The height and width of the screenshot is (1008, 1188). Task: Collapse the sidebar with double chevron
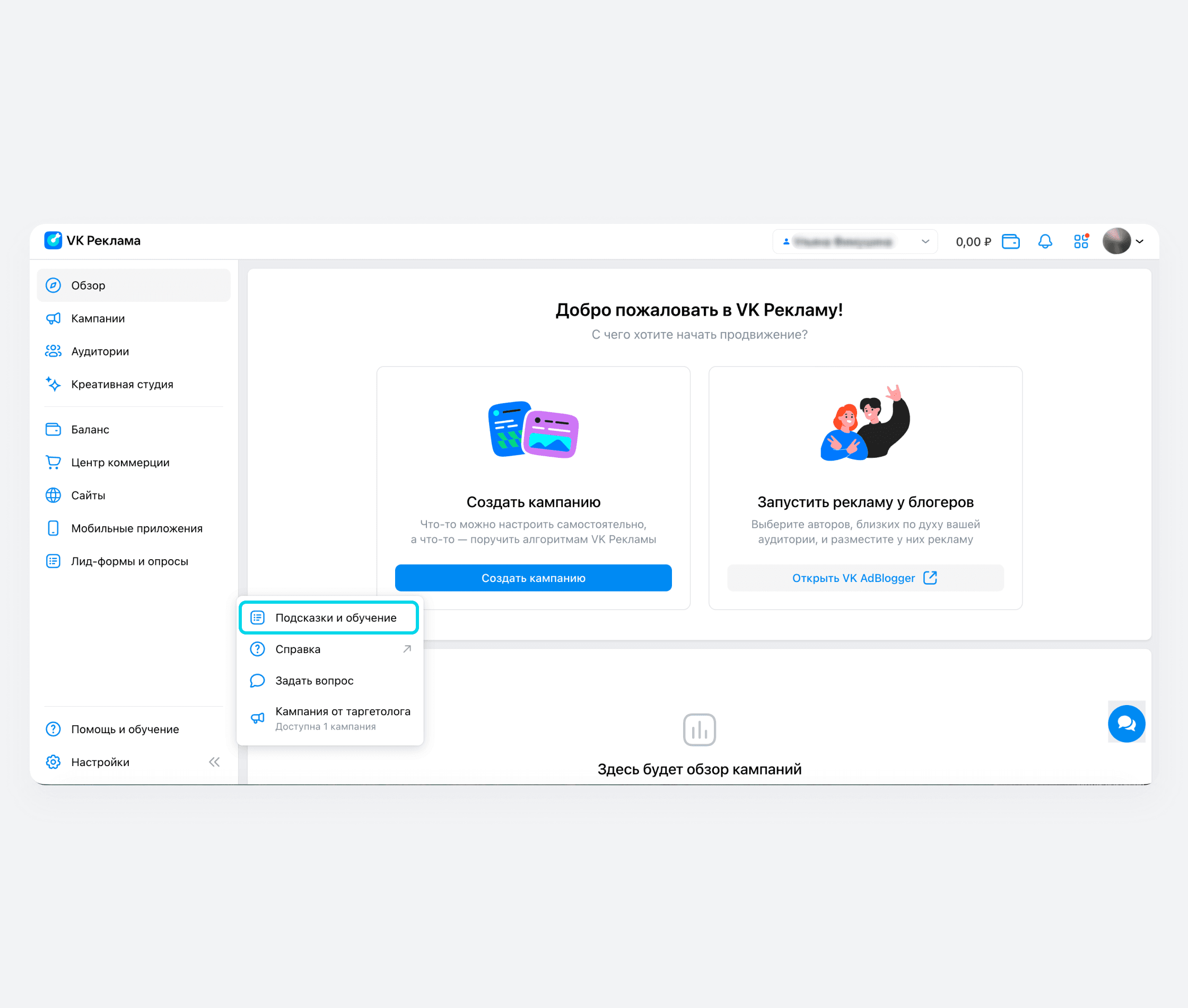pyautogui.click(x=214, y=762)
